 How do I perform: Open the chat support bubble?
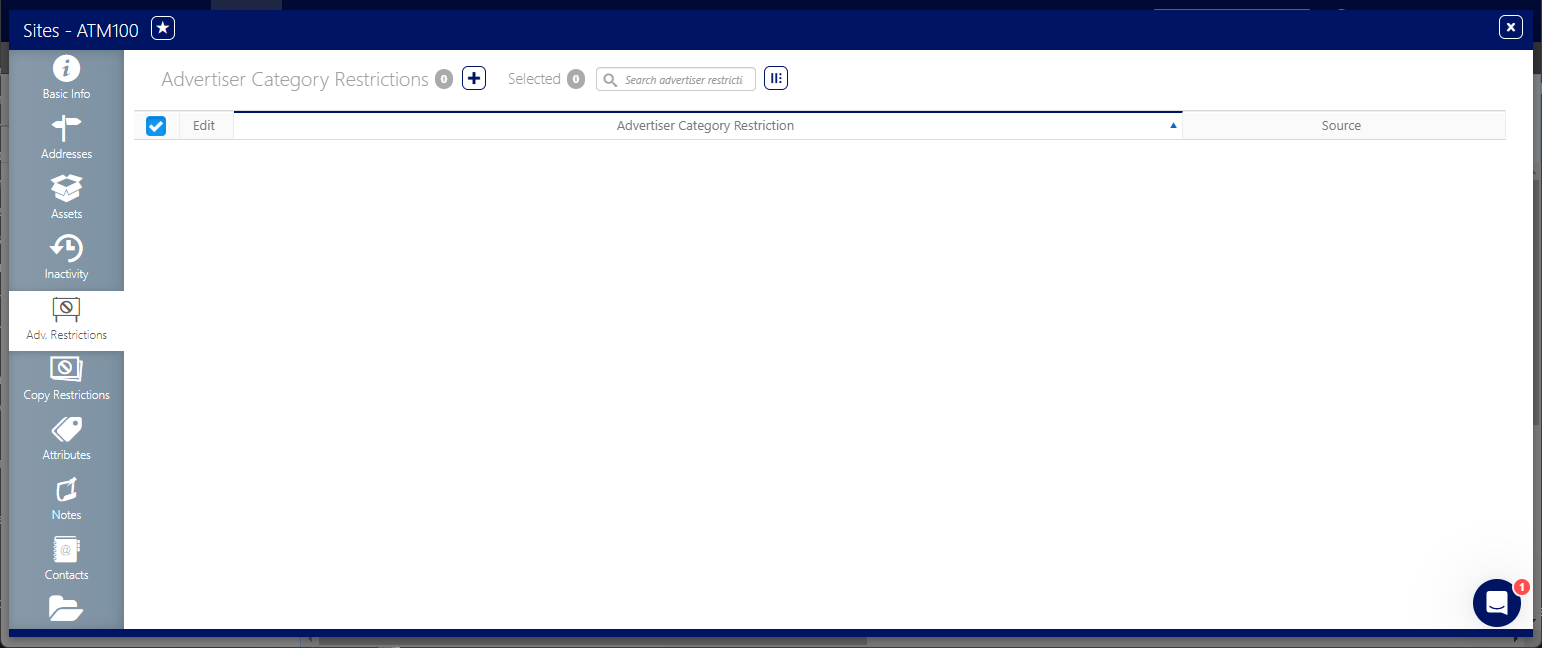click(1497, 603)
